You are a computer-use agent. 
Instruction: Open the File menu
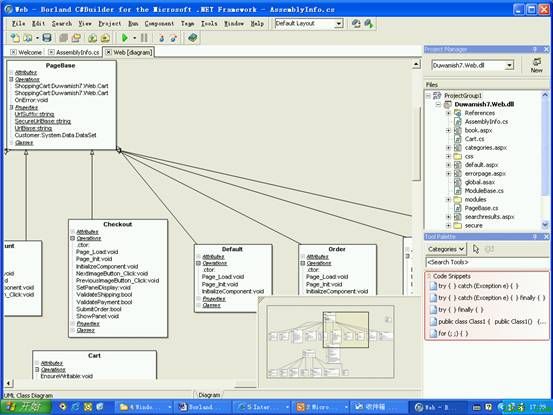click(x=18, y=24)
